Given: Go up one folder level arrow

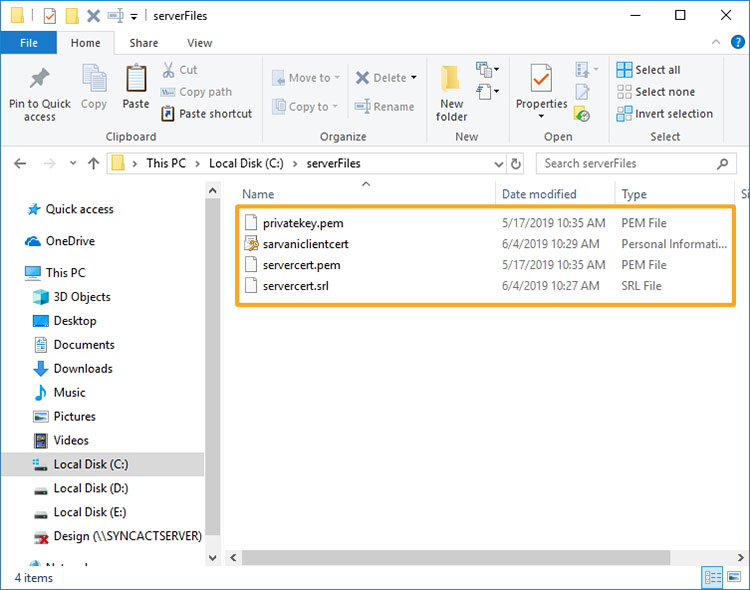Looking at the screenshot, I should (x=93, y=163).
